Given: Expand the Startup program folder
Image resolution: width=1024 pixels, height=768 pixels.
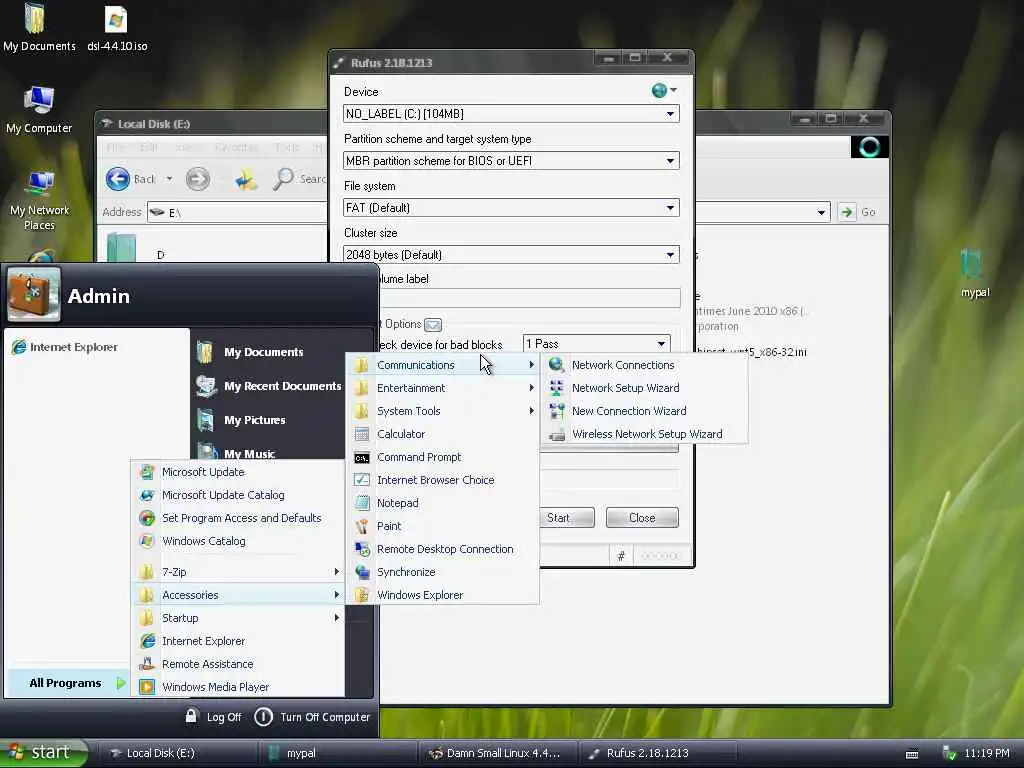Looking at the screenshot, I should (x=238, y=618).
